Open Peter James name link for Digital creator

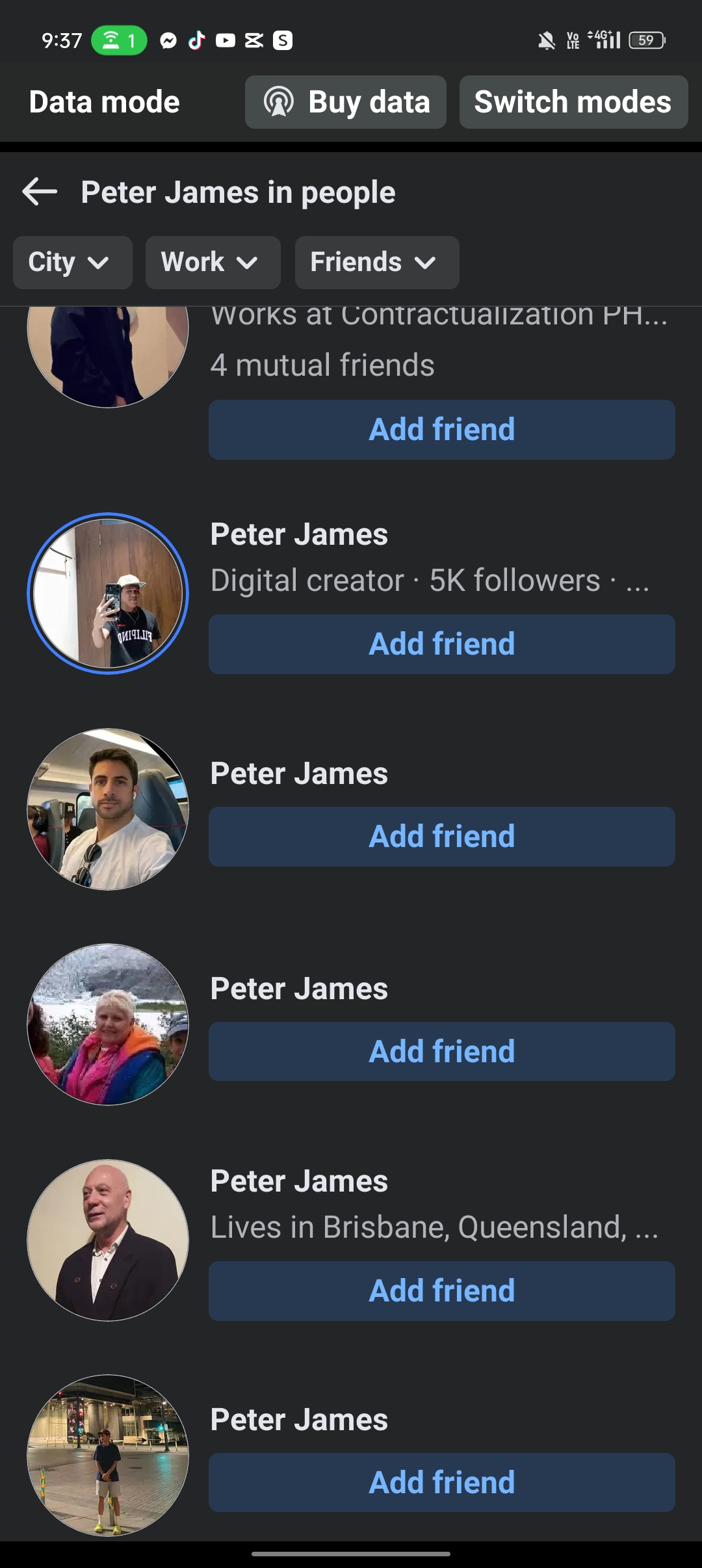click(299, 535)
